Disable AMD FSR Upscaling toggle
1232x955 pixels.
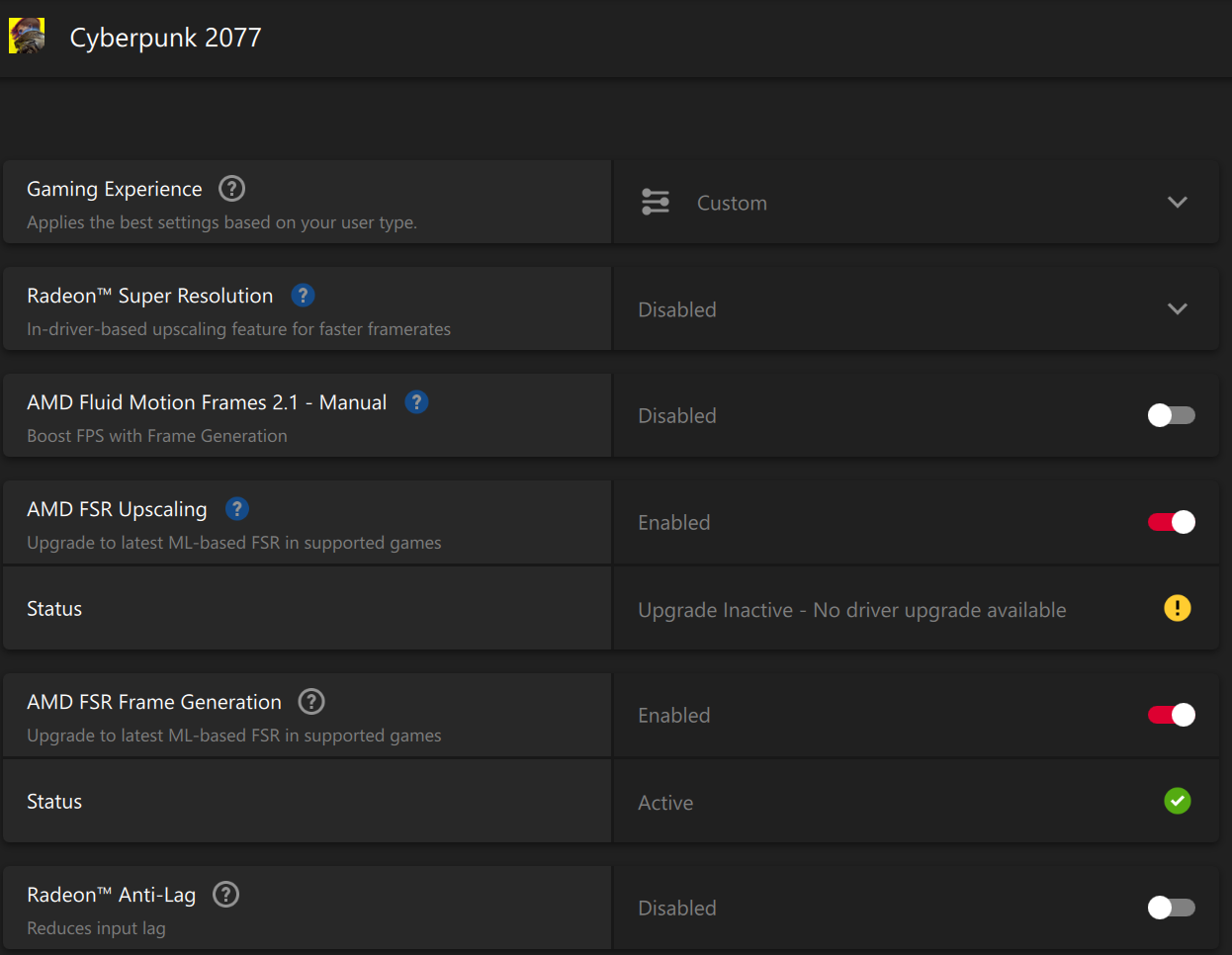(x=1171, y=522)
